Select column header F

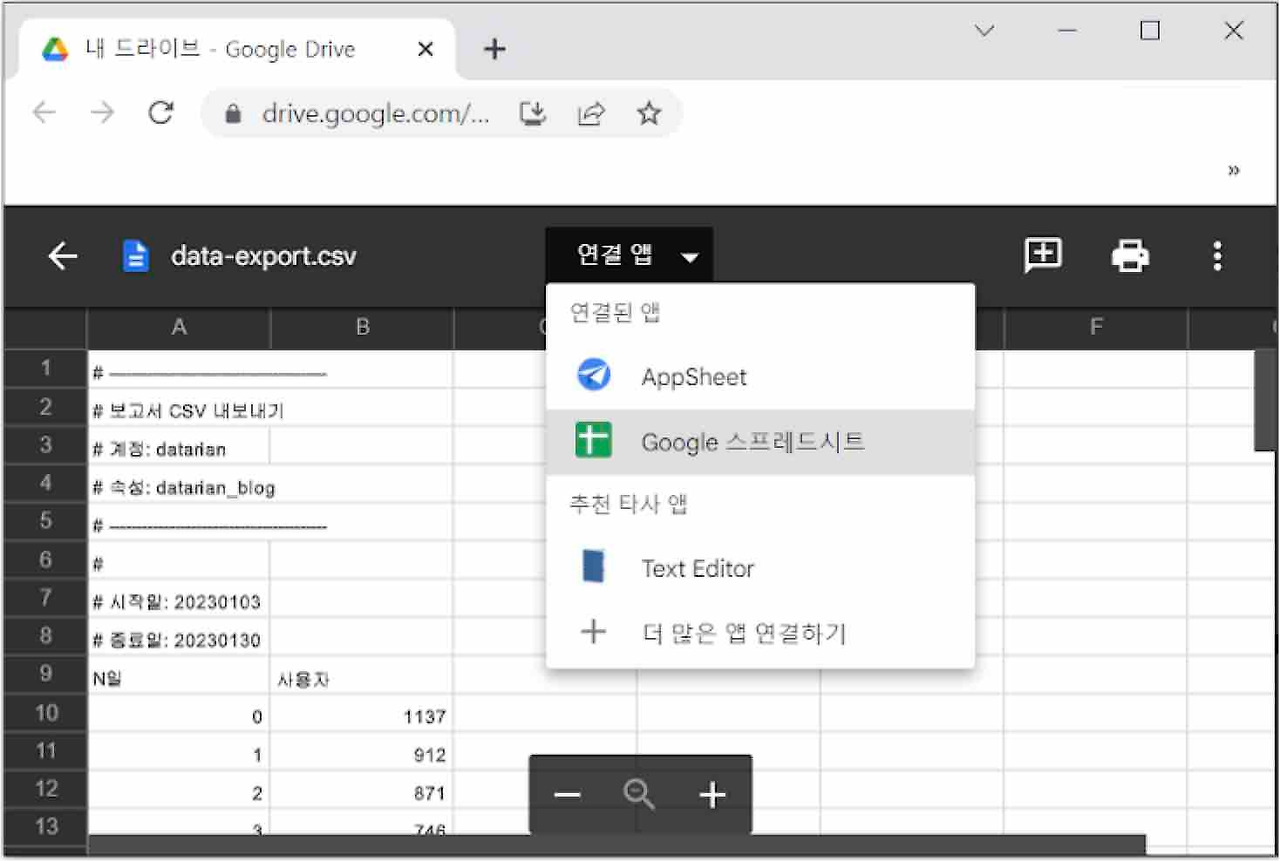(x=1096, y=327)
